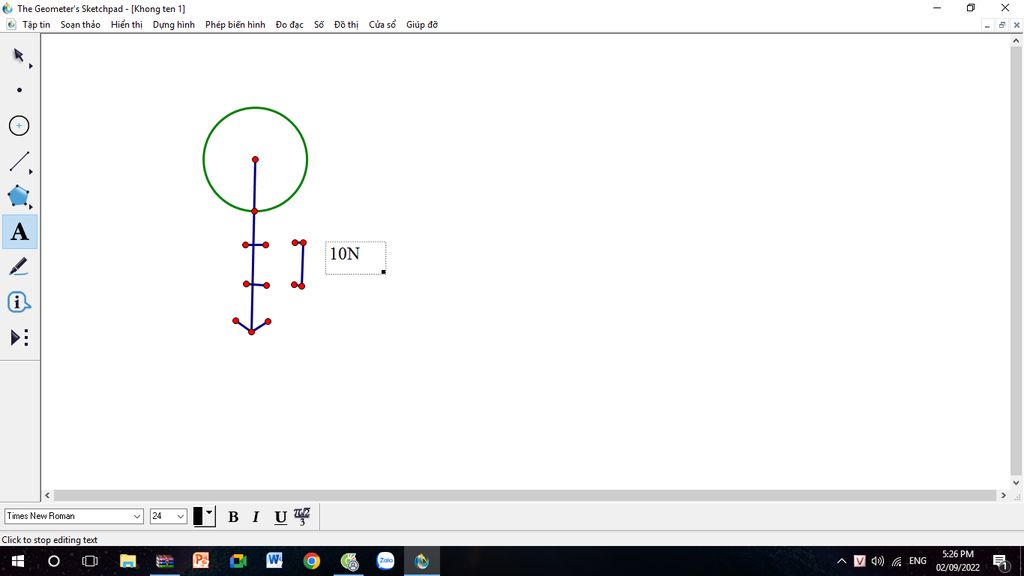The image size is (1024, 576).
Task: Show hidden system tray icons
Action: pyautogui.click(x=842, y=561)
